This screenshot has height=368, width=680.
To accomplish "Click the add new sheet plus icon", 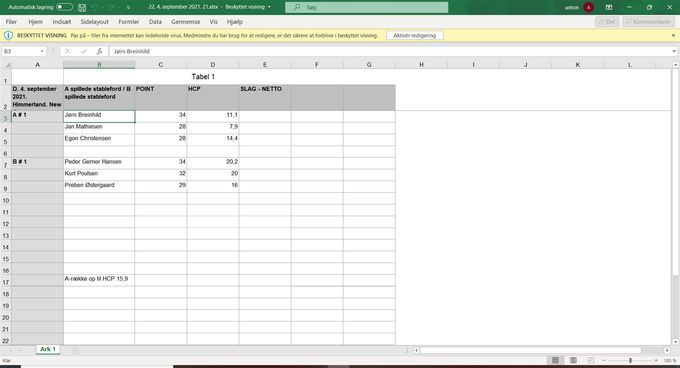I will 75,350.
